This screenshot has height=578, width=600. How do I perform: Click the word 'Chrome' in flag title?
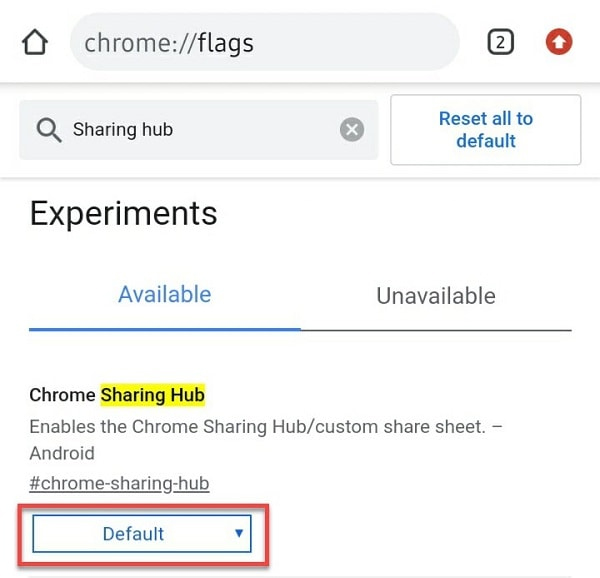coord(62,395)
